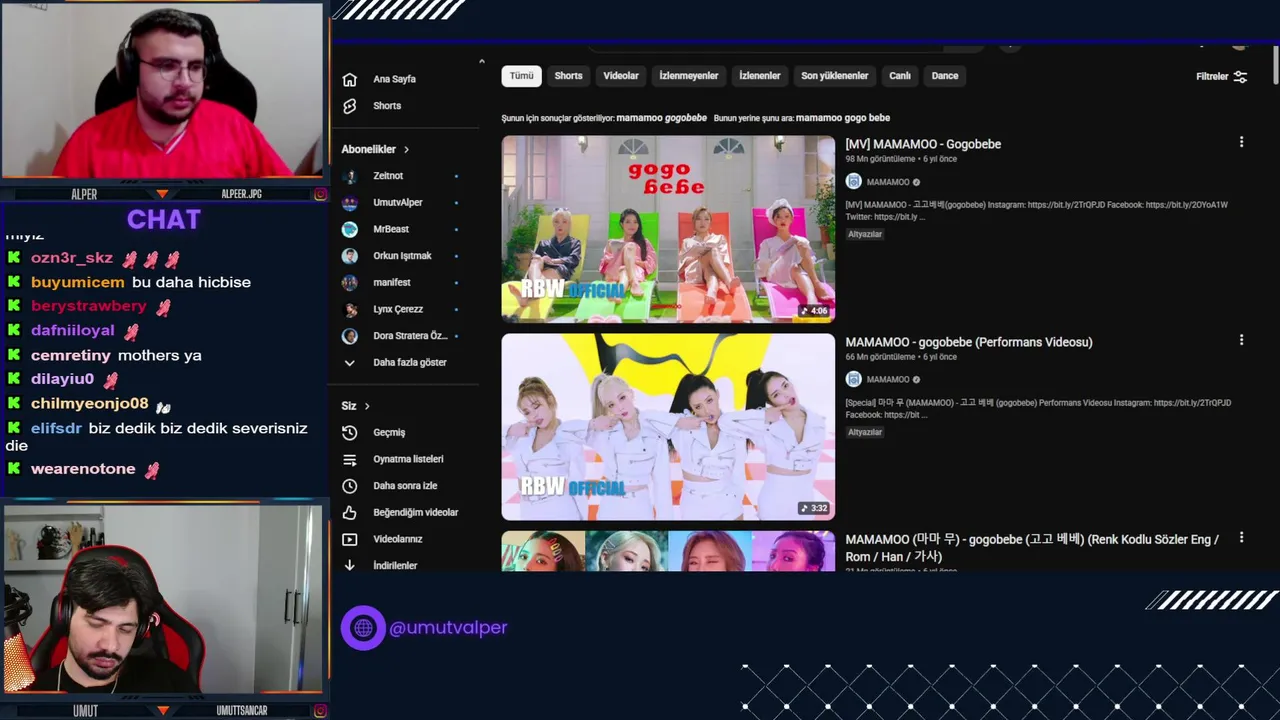Screen dimensions: 1280x720
Task: Click 98 Mn görüntüleme view count
Action: pyautogui.click(x=881, y=159)
